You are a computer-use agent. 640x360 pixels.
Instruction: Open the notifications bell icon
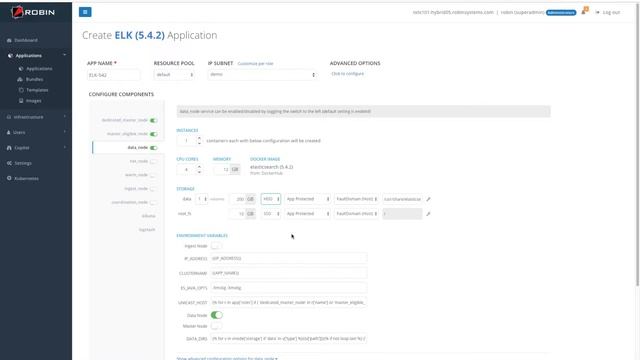[584, 11]
